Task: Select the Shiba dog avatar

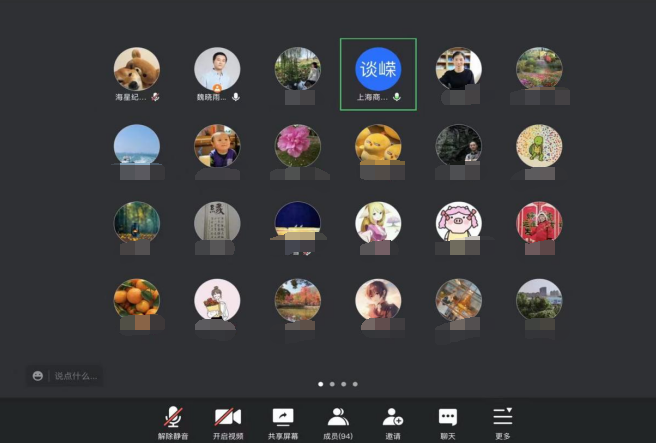Action: [137, 69]
